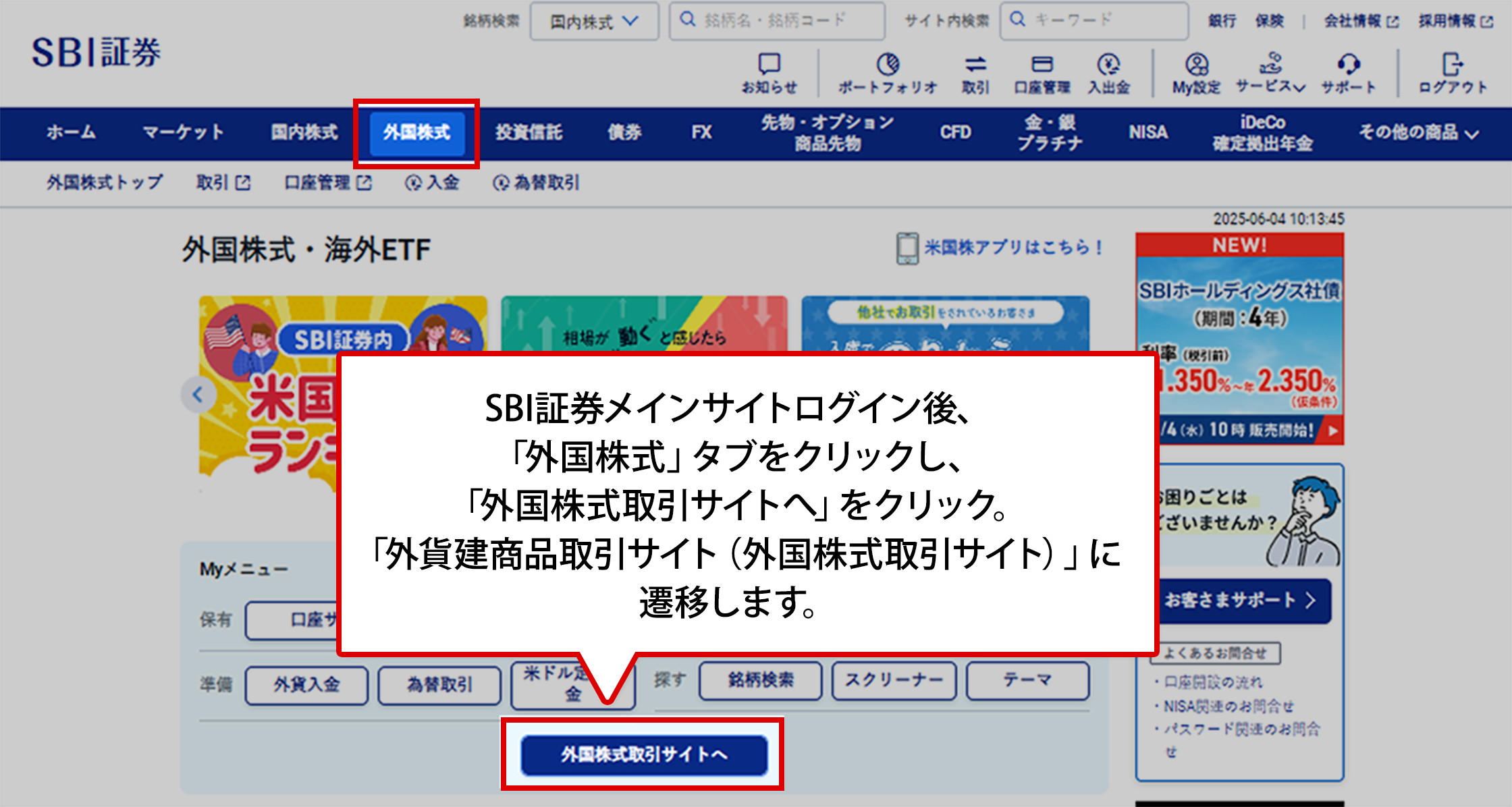The width and height of the screenshot is (1512, 807).
Task: Open 口座管理 account management icon
Action: click(x=1042, y=73)
